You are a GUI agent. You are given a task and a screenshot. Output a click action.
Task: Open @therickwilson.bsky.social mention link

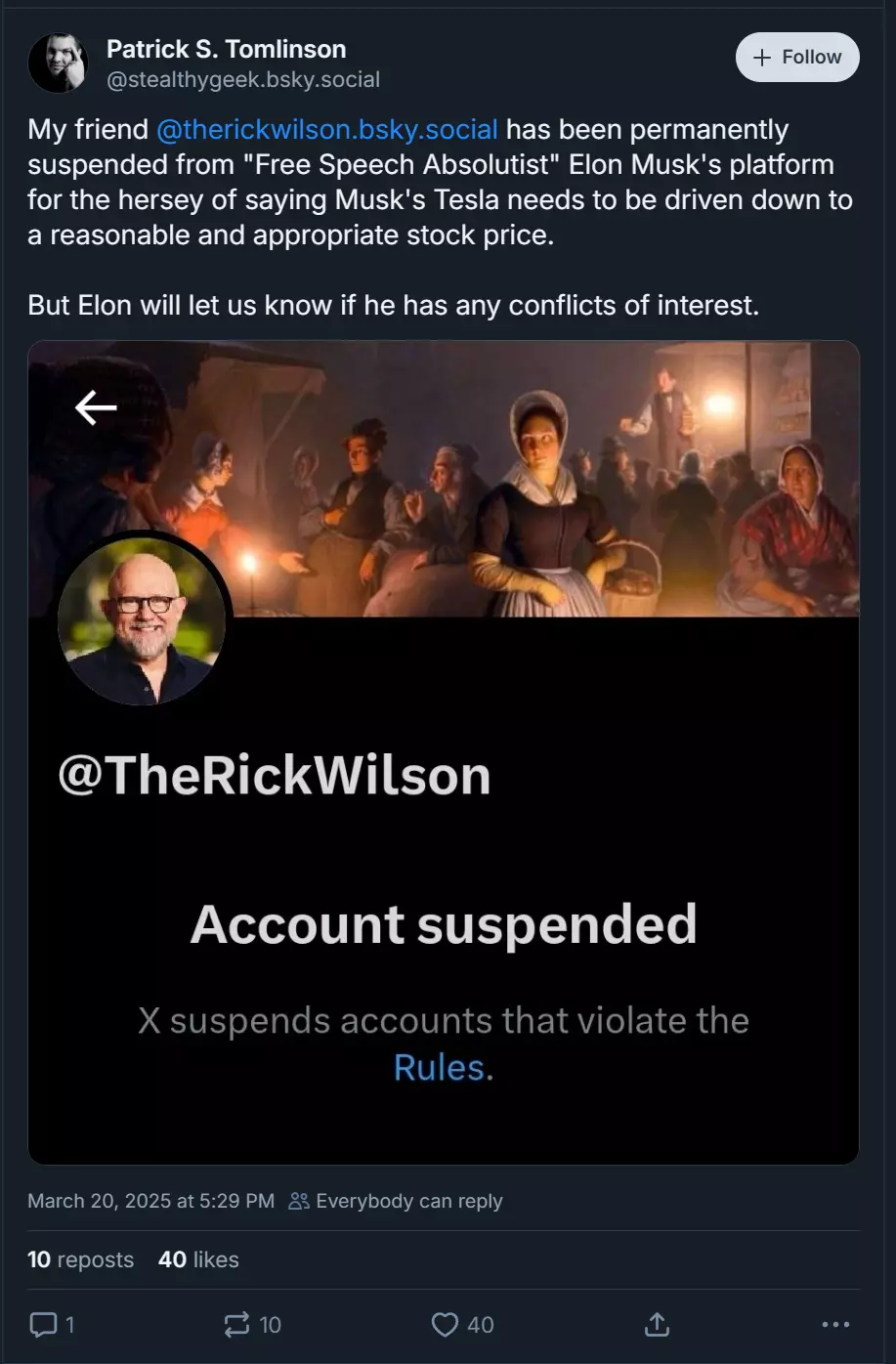click(326, 130)
